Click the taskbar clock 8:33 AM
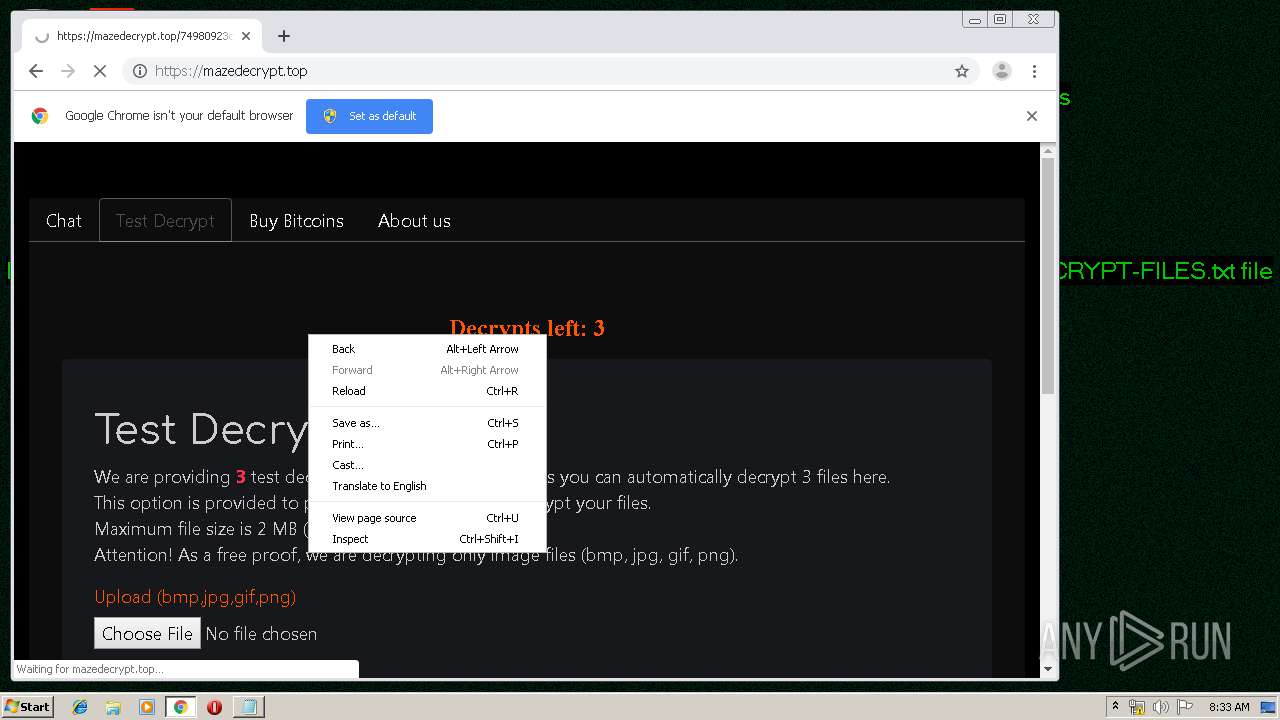 [x=1229, y=707]
